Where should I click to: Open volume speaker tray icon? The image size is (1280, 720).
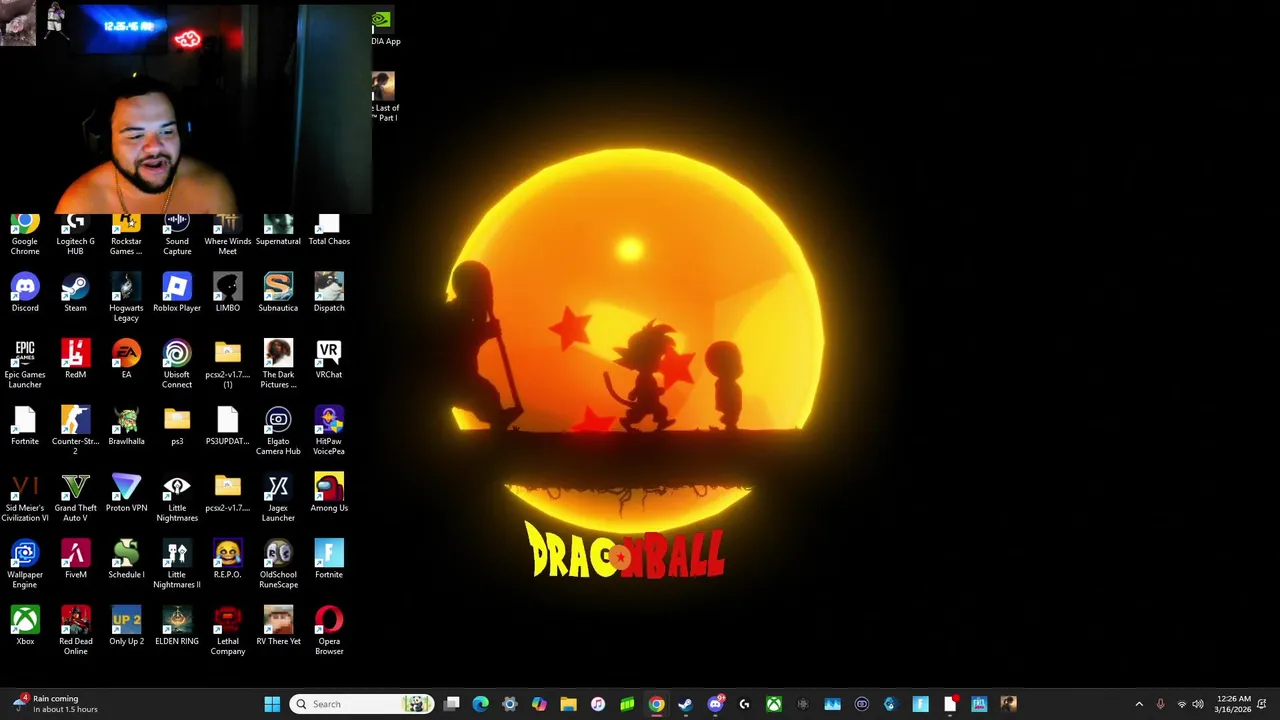pyautogui.click(x=1198, y=704)
